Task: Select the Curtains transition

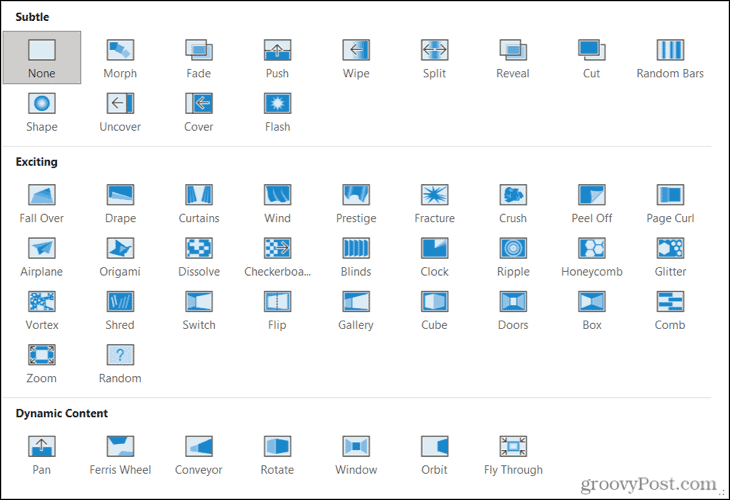Action: pyautogui.click(x=199, y=203)
